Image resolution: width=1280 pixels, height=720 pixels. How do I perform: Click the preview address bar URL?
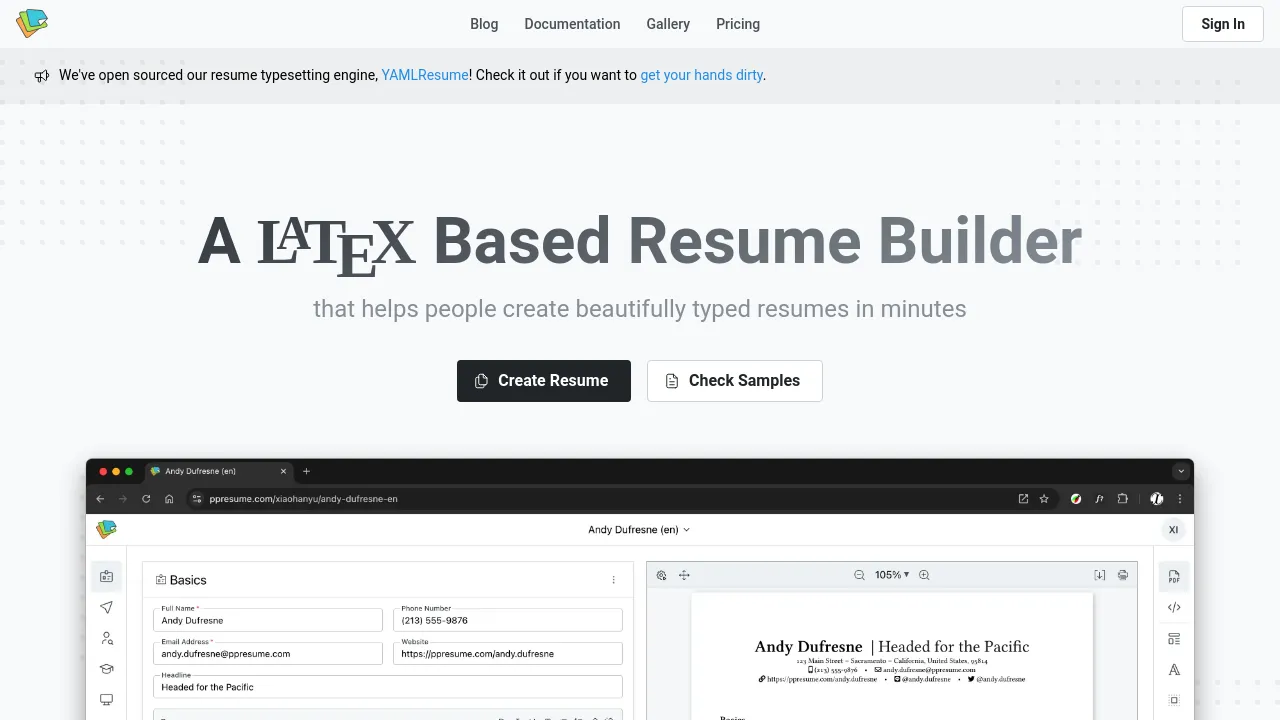(x=304, y=499)
